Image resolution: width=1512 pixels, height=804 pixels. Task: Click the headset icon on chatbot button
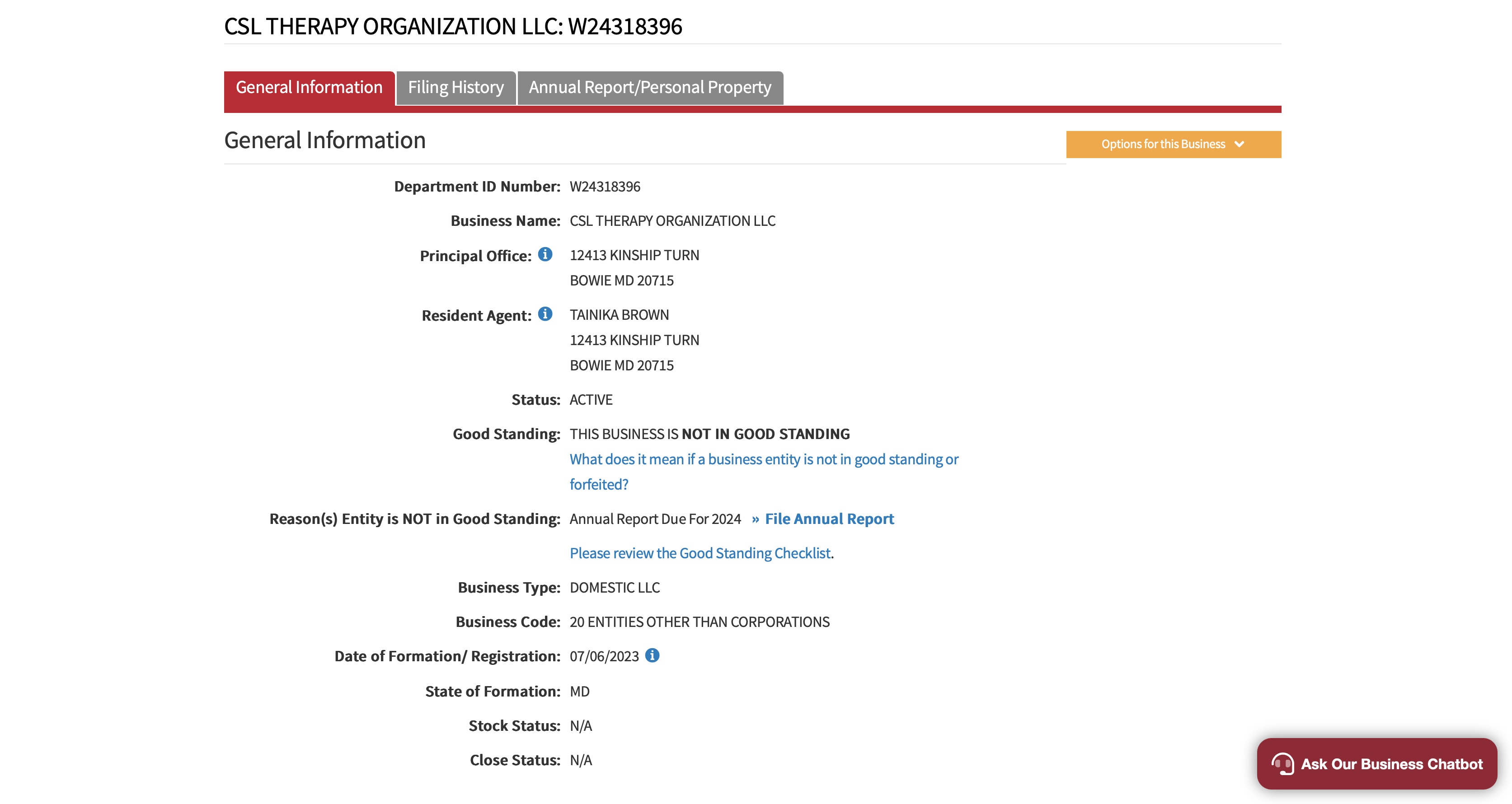(1282, 763)
